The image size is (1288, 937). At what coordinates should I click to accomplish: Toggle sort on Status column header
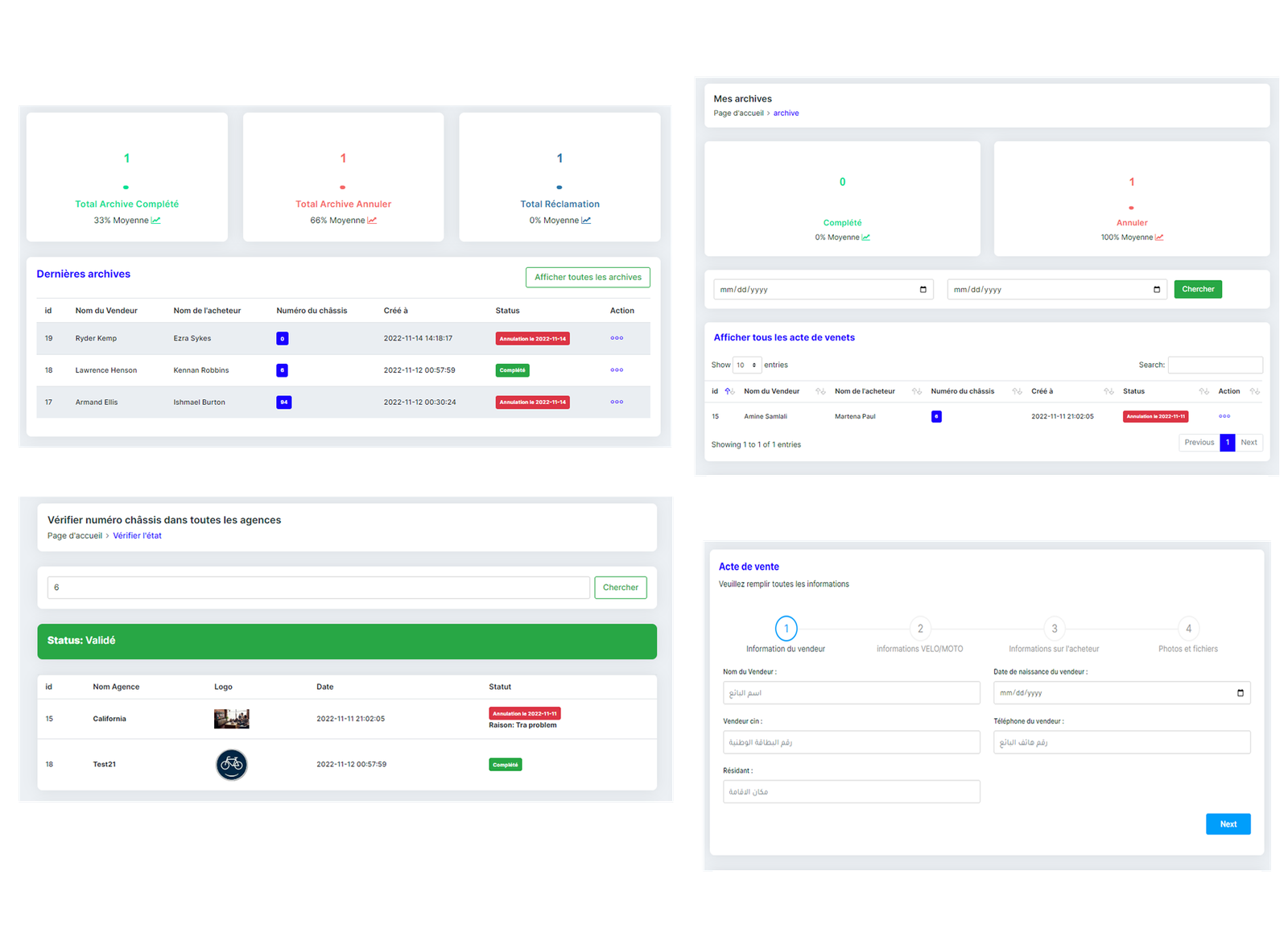coord(1203,391)
